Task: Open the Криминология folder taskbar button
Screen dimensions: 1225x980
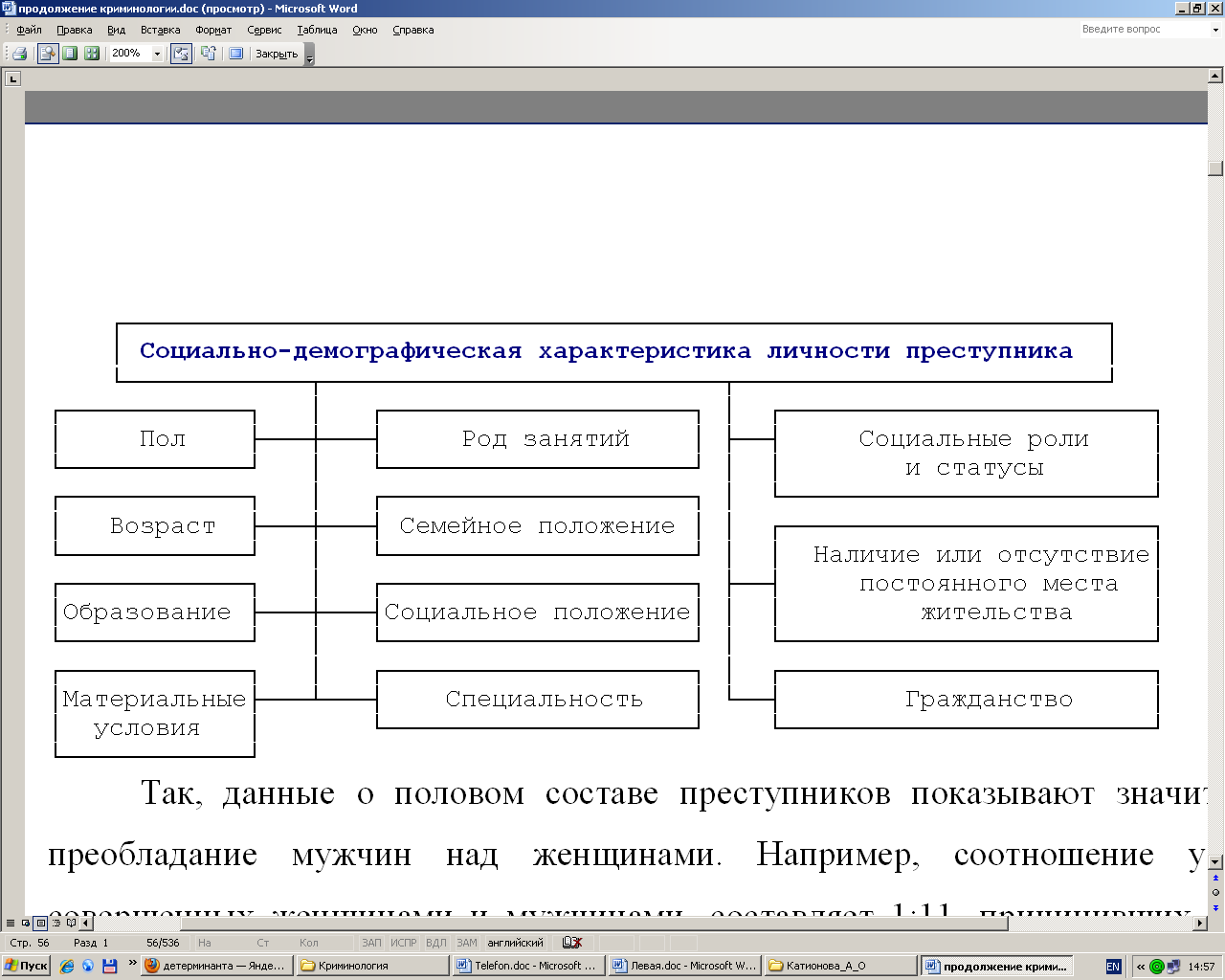Action: 372,966
